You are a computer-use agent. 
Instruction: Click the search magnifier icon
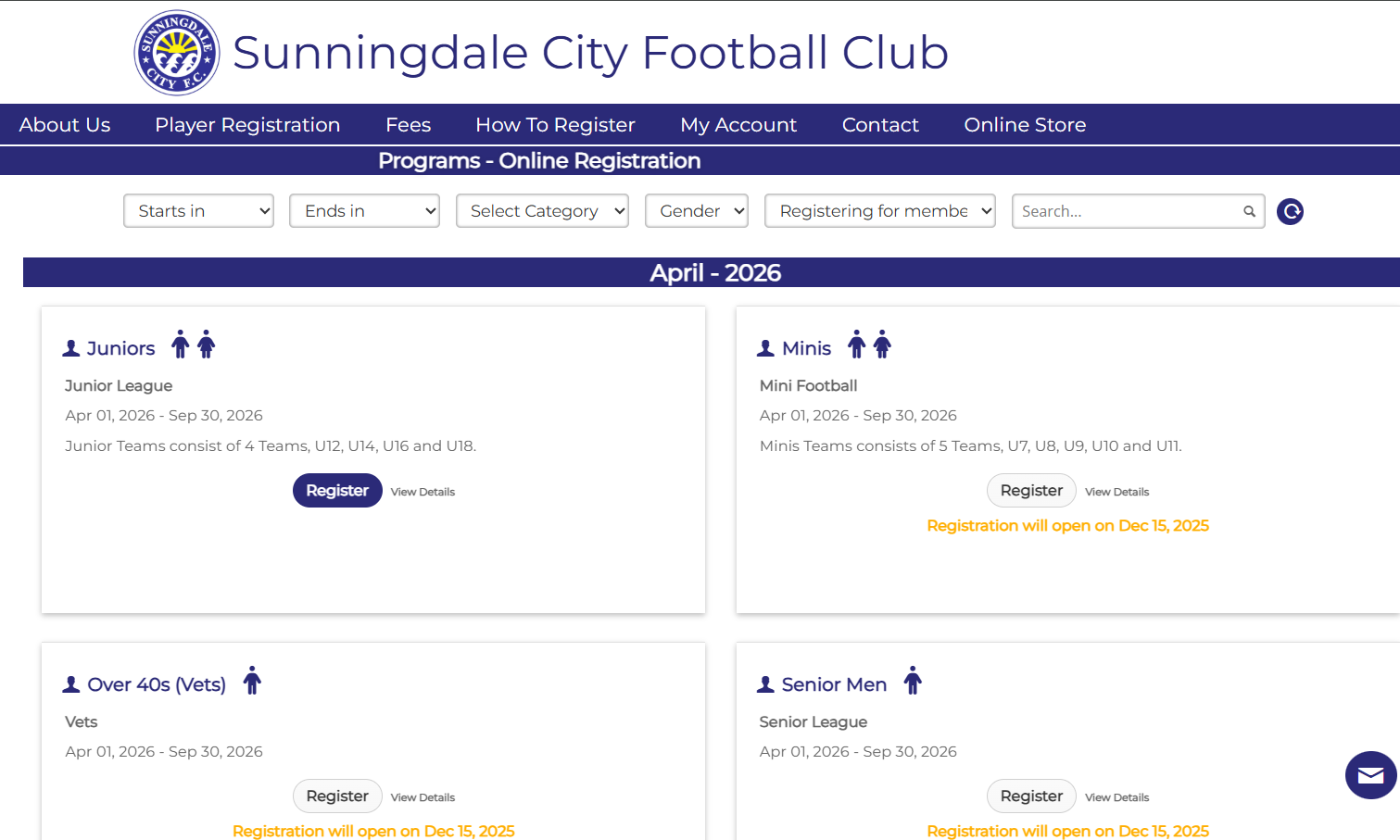point(1249,212)
